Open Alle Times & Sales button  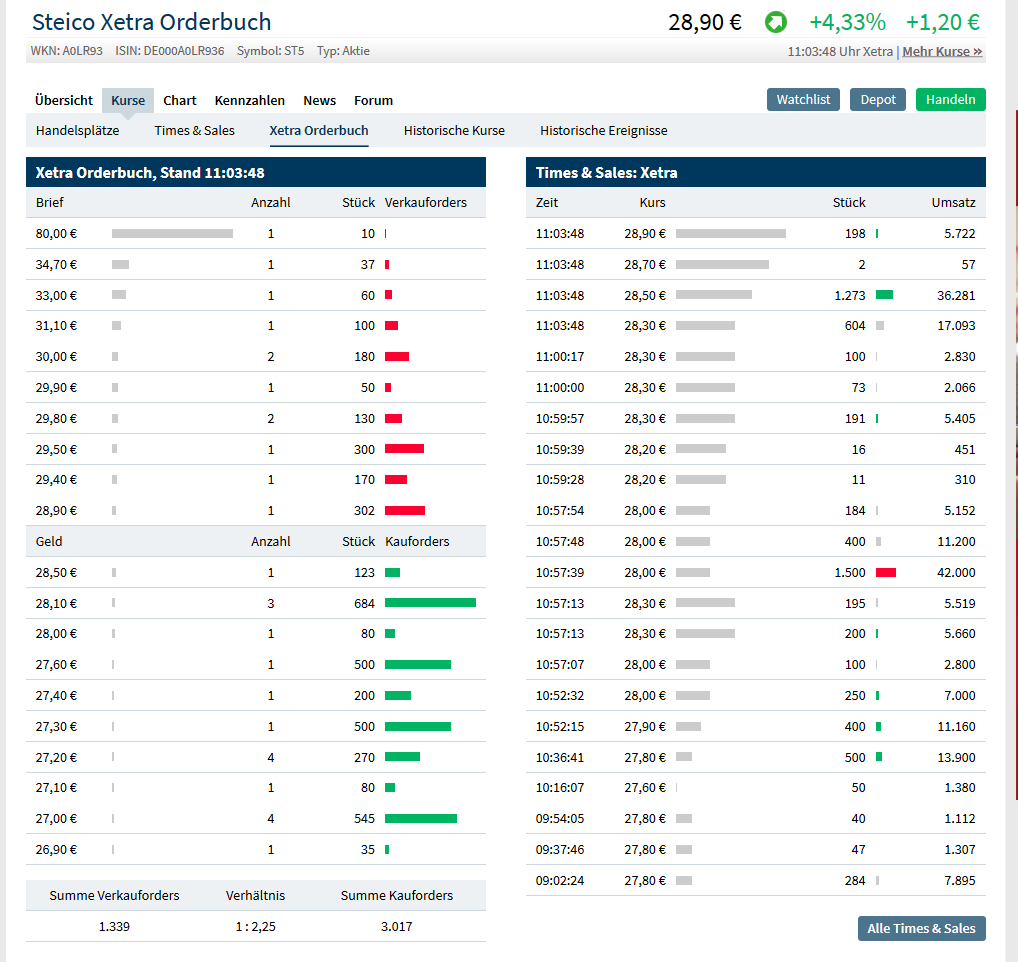tap(921, 928)
